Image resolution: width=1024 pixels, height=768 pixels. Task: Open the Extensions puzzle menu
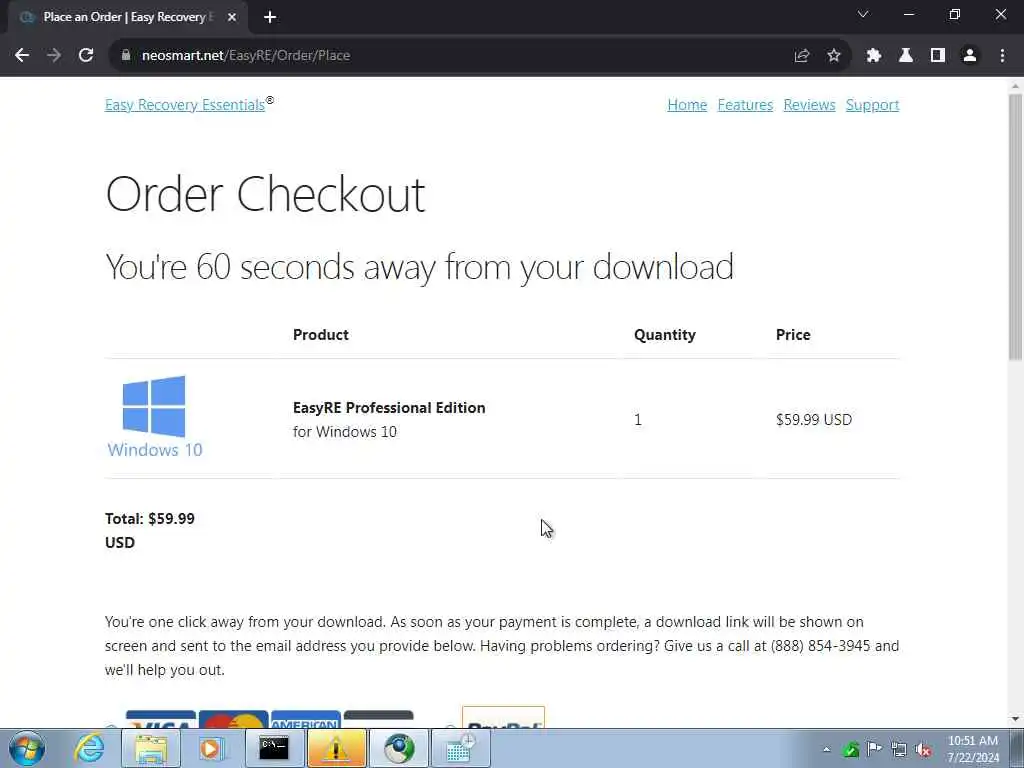point(874,56)
